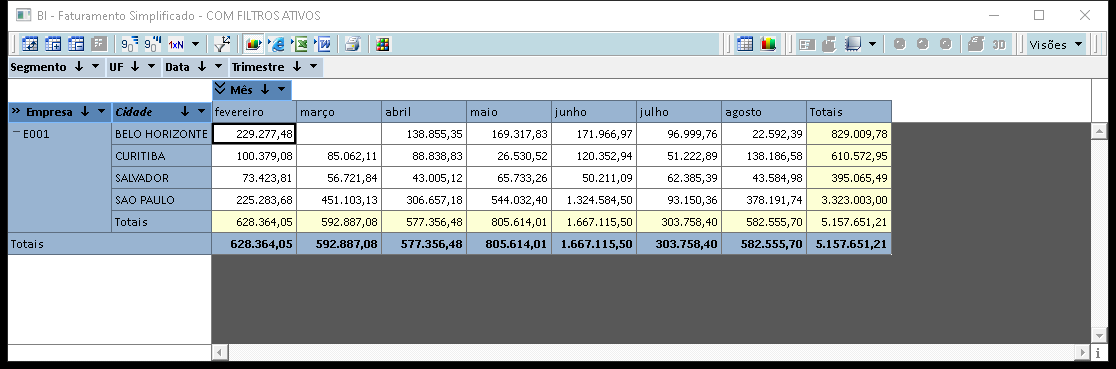
Task: Open the filter funnel tool
Action: click(x=222, y=44)
